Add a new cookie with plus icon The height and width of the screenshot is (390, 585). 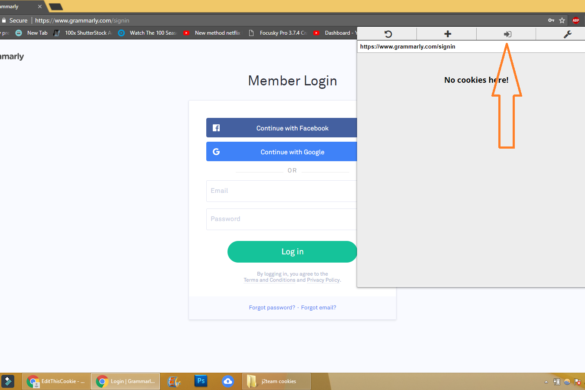[x=447, y=34]
